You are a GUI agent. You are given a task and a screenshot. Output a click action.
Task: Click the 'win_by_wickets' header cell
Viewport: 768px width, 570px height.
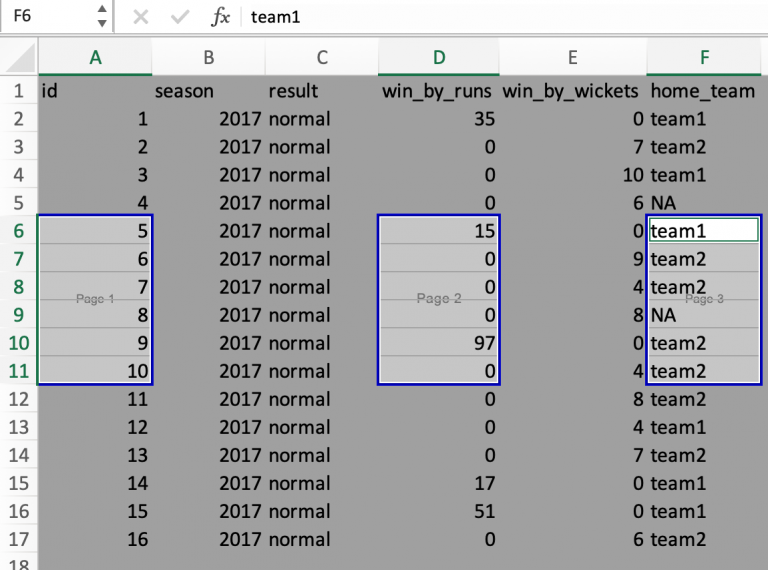573,91
